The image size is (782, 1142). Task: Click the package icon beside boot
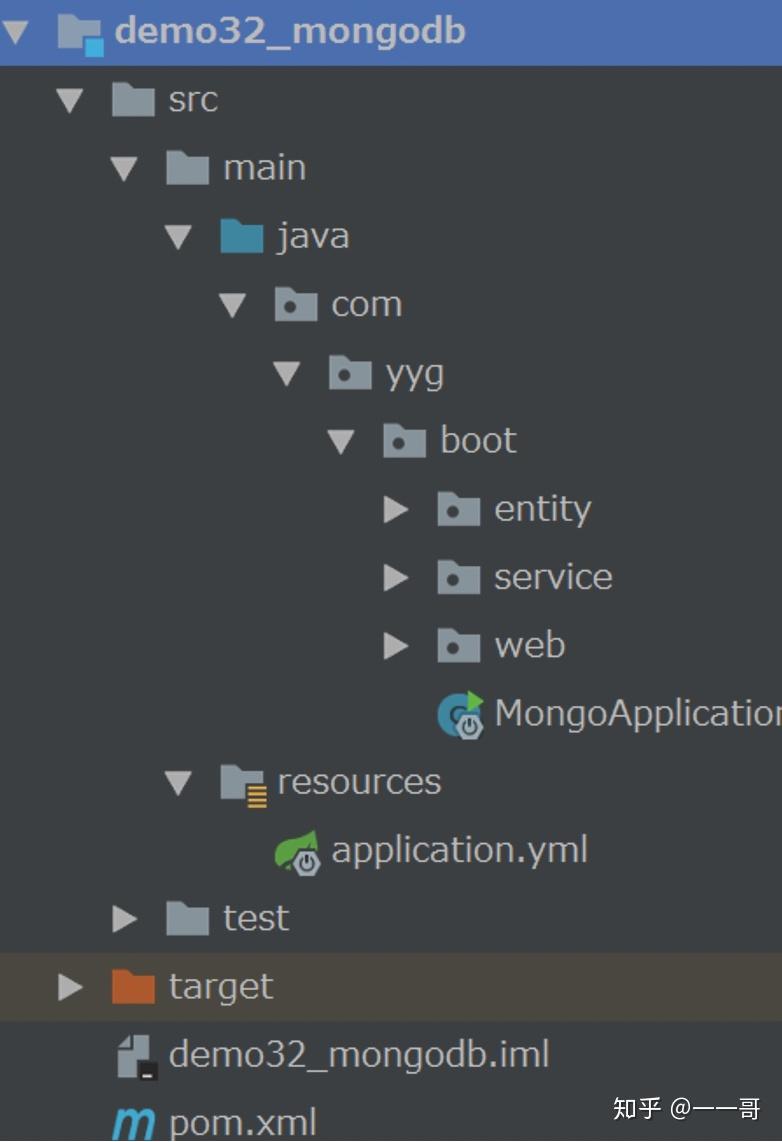pyautogui.click(x=403, y=440)
